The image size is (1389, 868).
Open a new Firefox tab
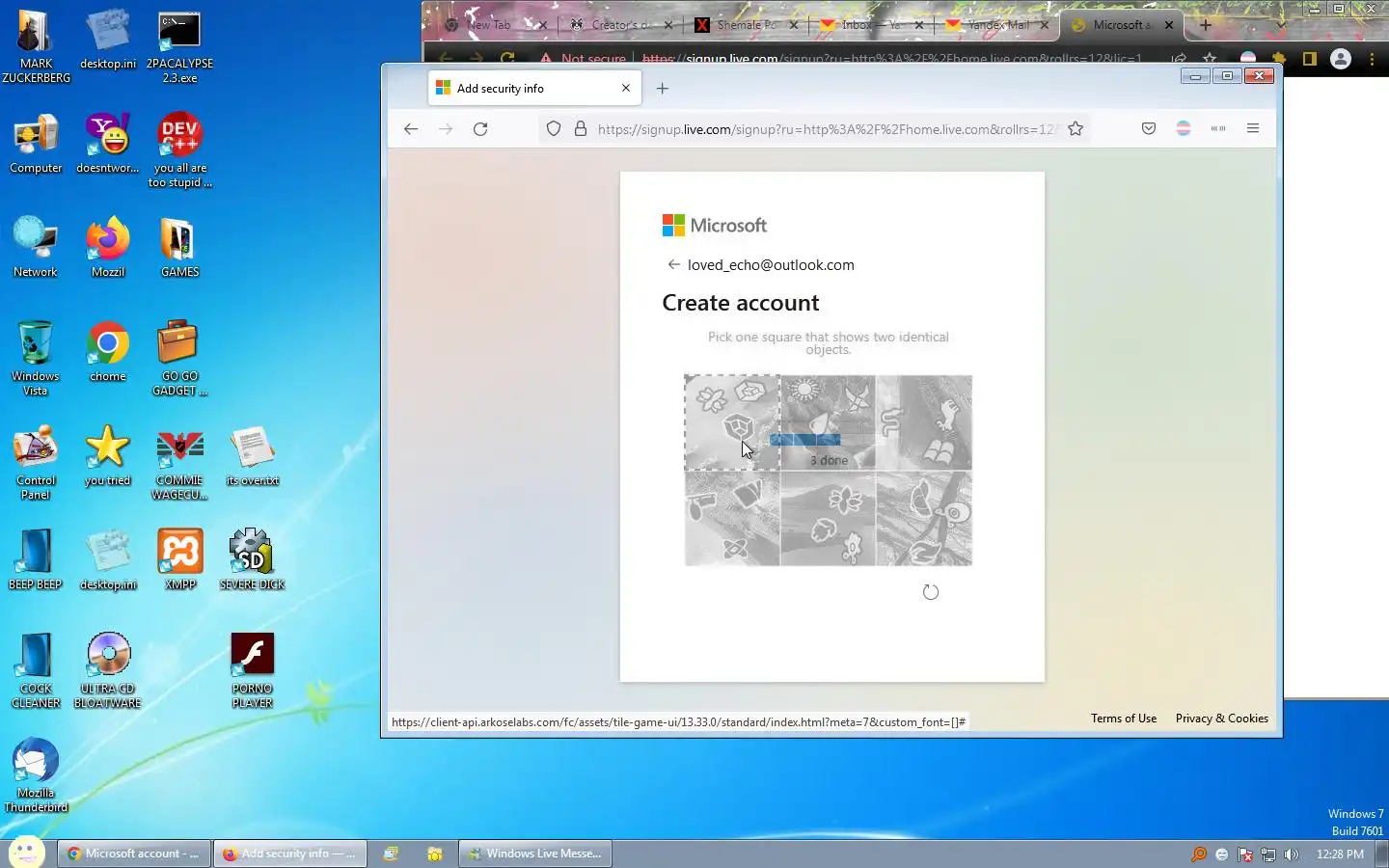[662, 88]
